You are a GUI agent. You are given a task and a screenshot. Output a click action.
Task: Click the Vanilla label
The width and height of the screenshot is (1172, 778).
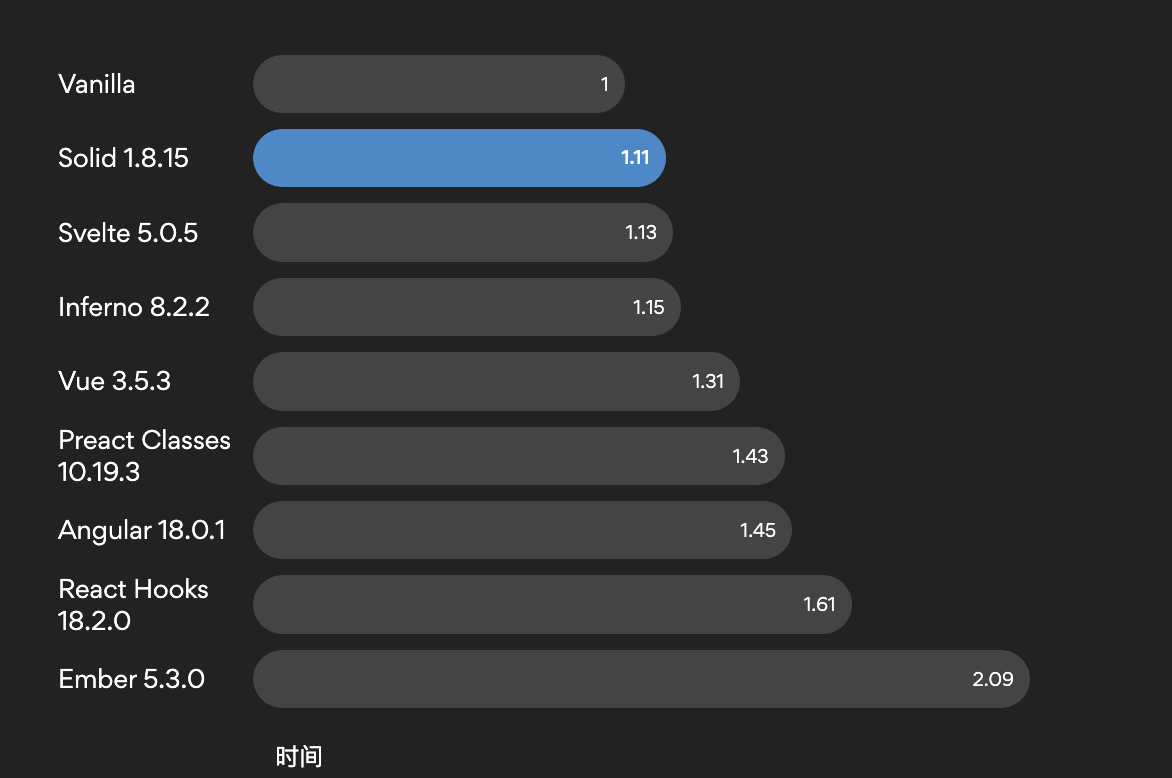point(96,84)
